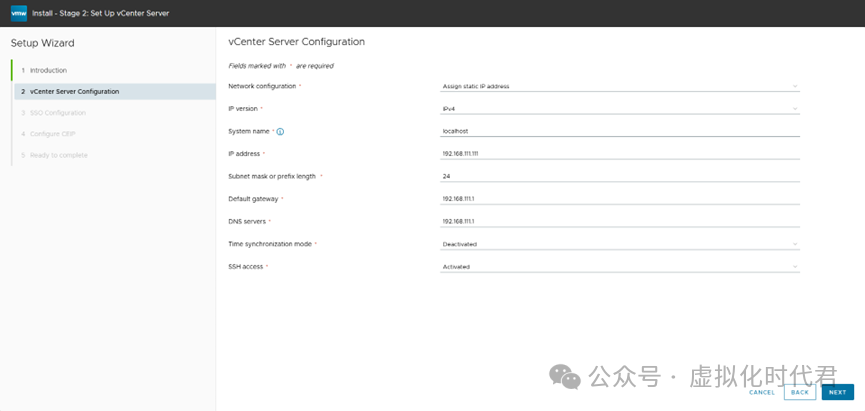
Task: Open the Time synchronization mode dropdown
Action: click(620, 244)
